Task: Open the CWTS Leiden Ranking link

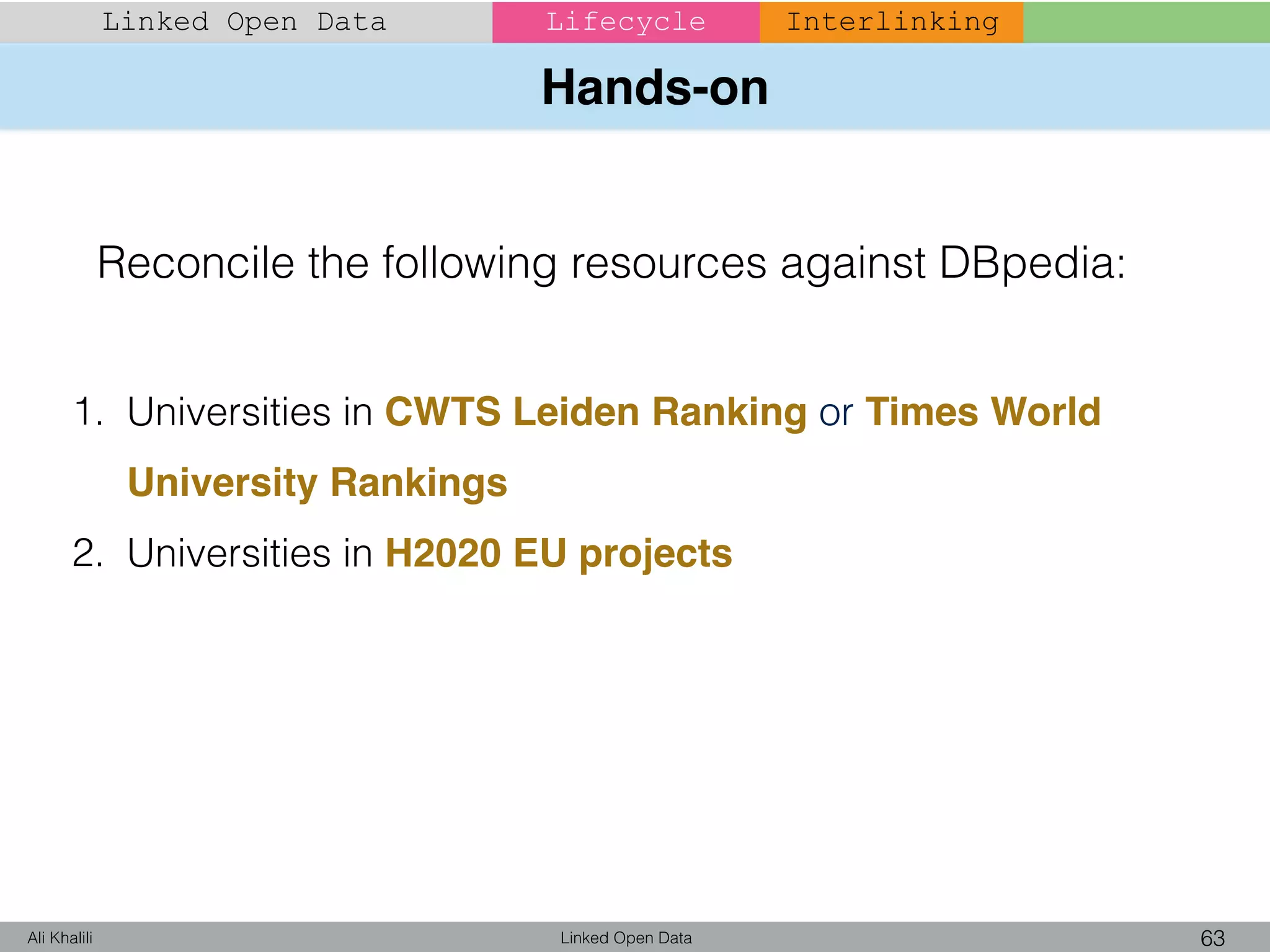Action: [595, 412]
